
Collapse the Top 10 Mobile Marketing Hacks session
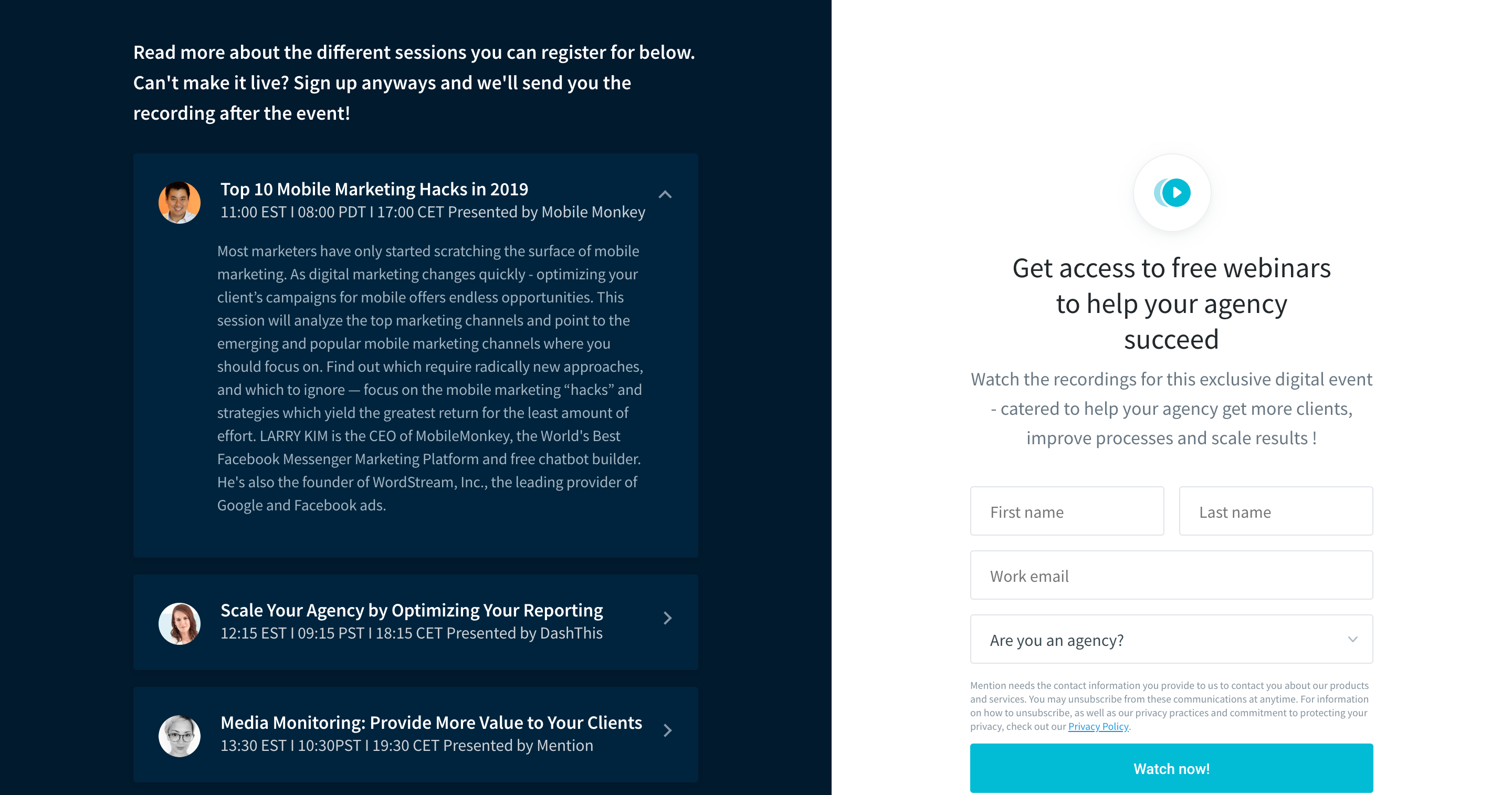point(665,194)
